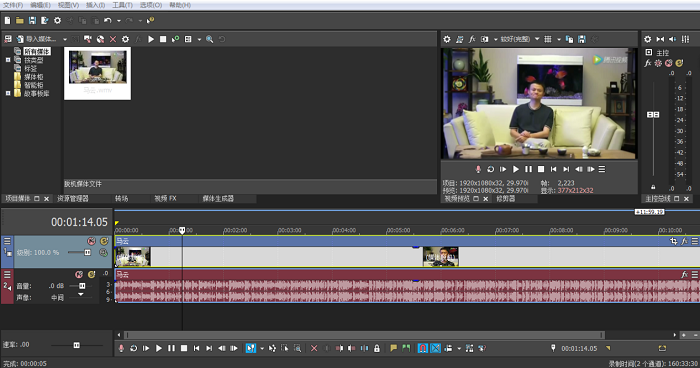This screenshot has width=700, height=368.
Task: Open the 选项(O) menu
Action: [x=151, y=5]
